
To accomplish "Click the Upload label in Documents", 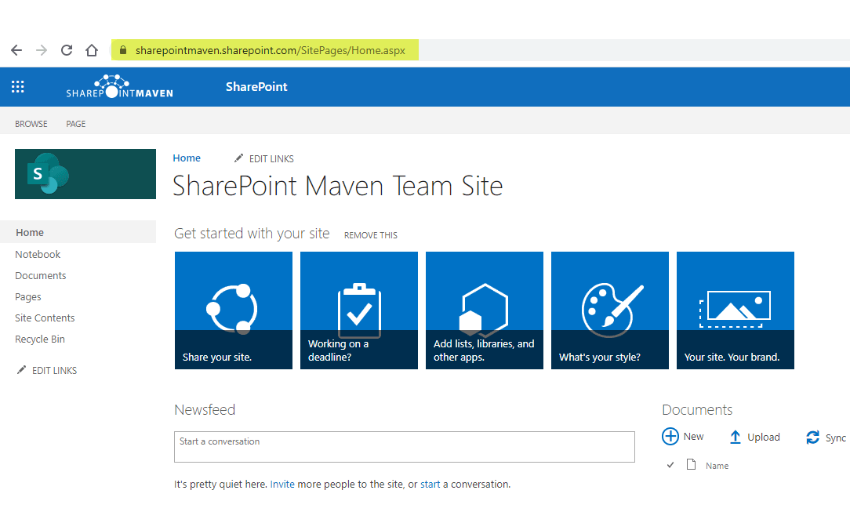I will [x=764, y=437].
